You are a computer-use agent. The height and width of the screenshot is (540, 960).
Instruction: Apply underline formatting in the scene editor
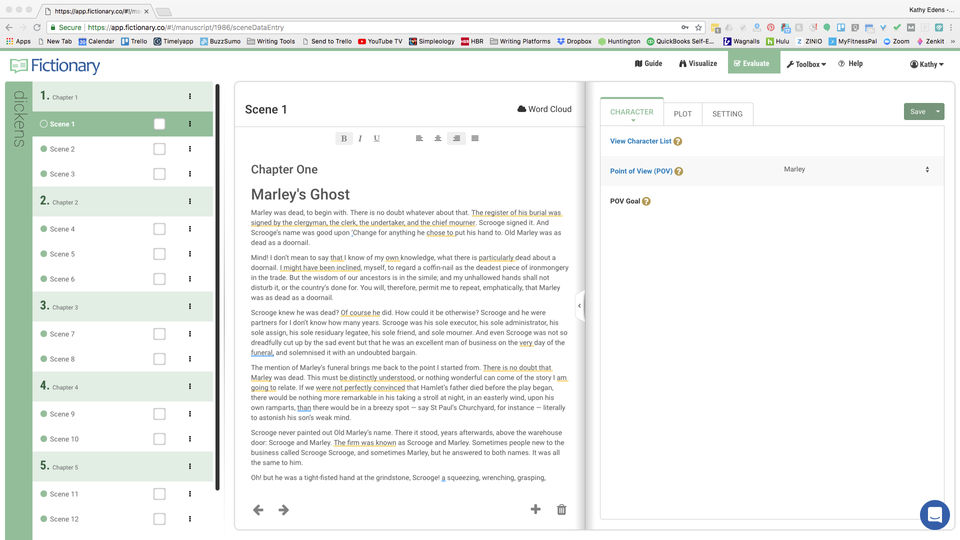point(377,138)
